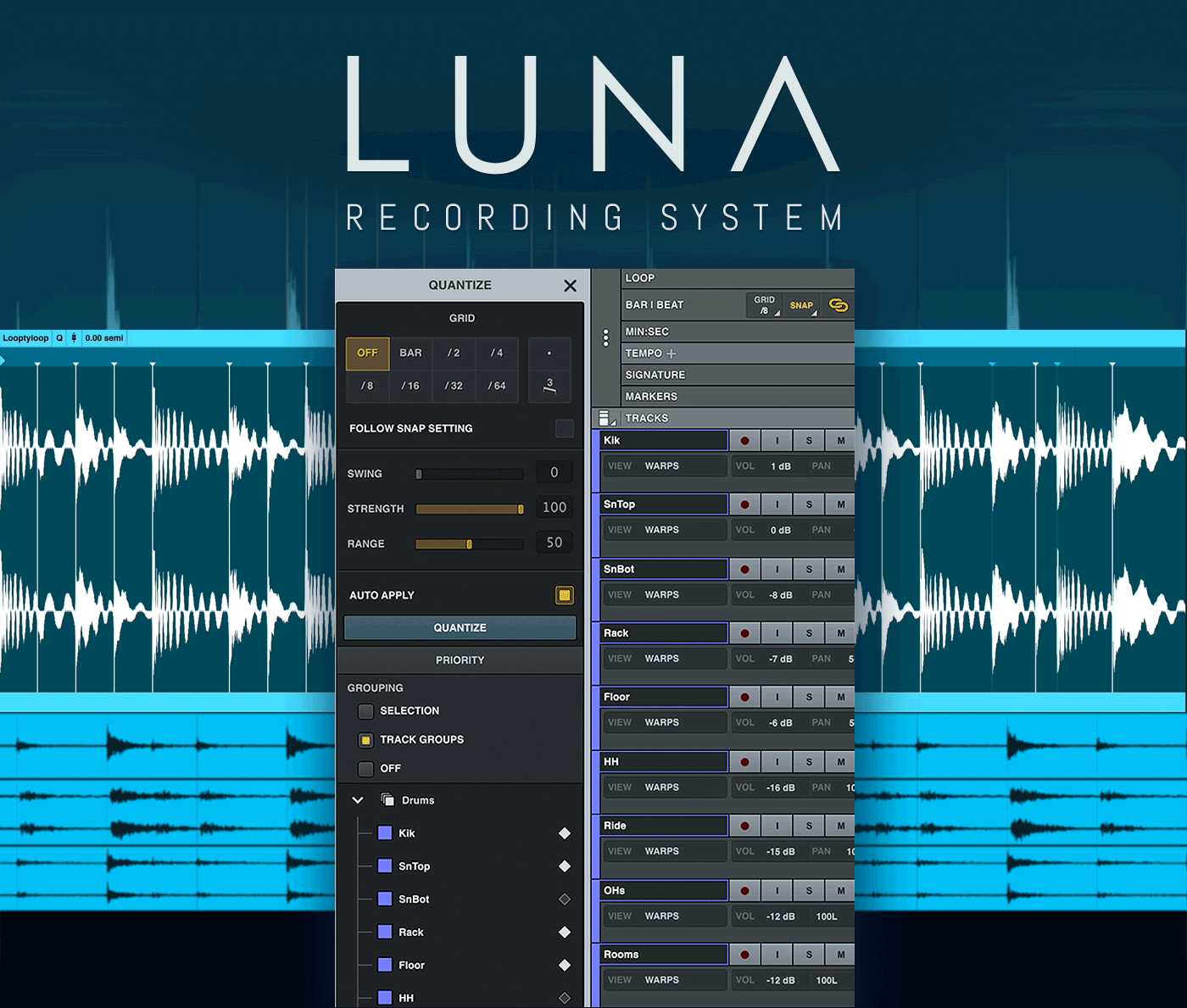
Task: Open Kik track WARPS view dropdown
Action: pyautogui.click(x=665, y=466)
